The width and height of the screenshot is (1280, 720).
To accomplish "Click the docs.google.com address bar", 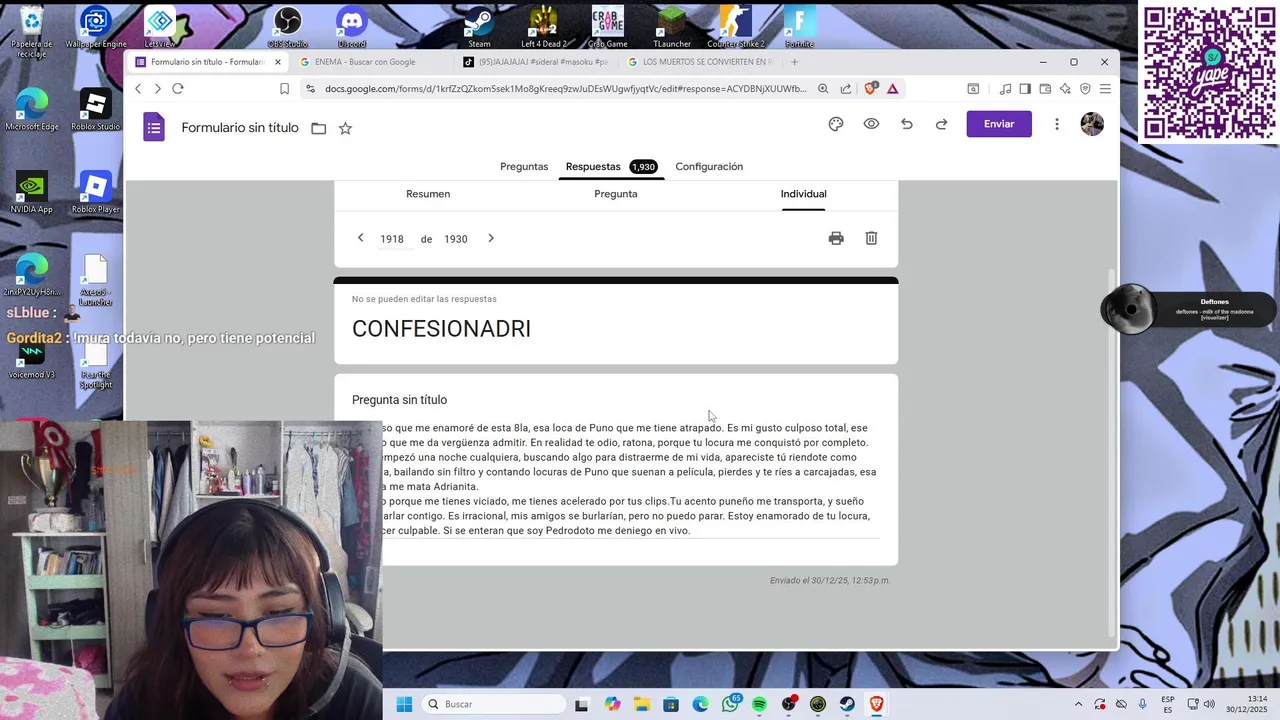I will [x=565, y=89].
